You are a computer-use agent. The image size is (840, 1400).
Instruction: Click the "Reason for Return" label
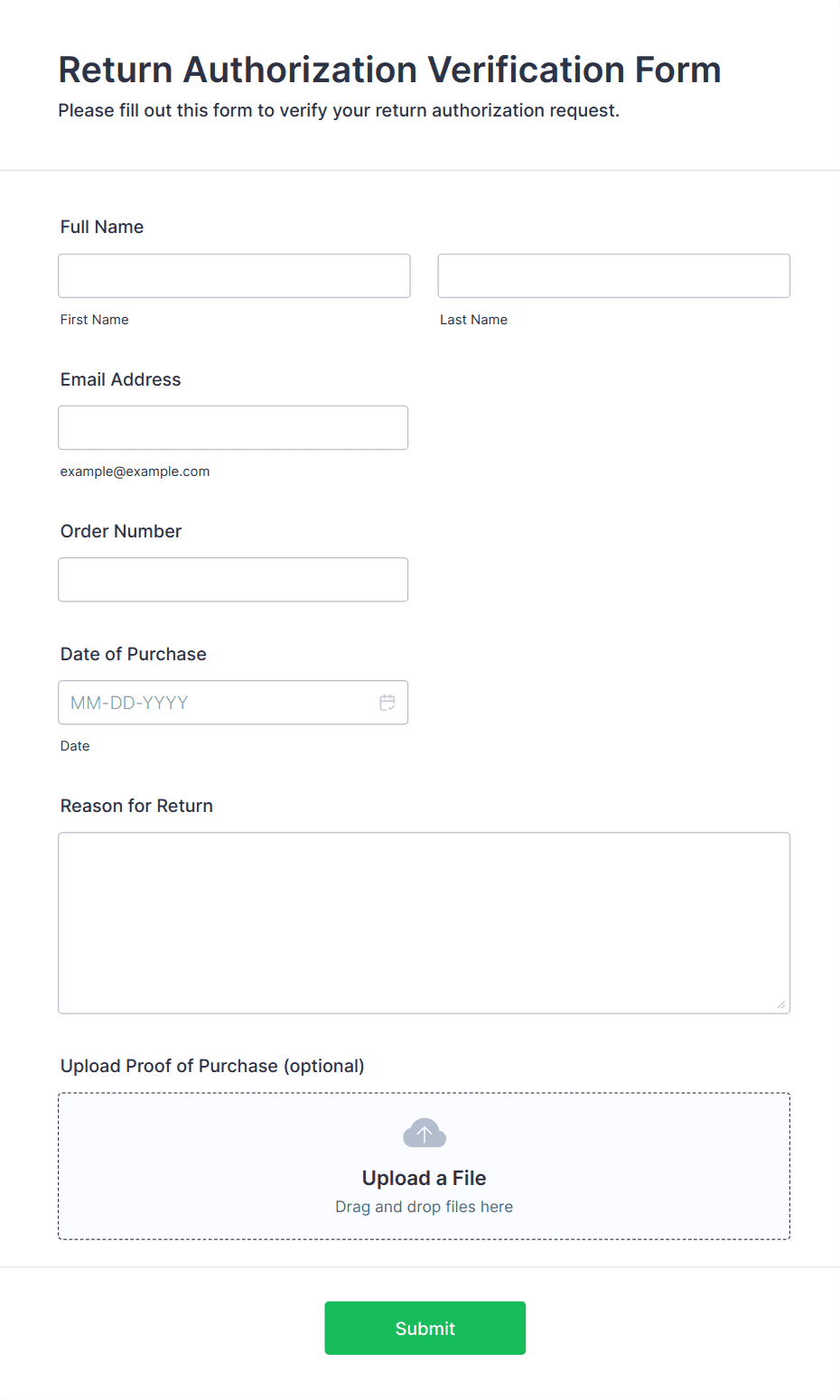(x=137, y=806)
